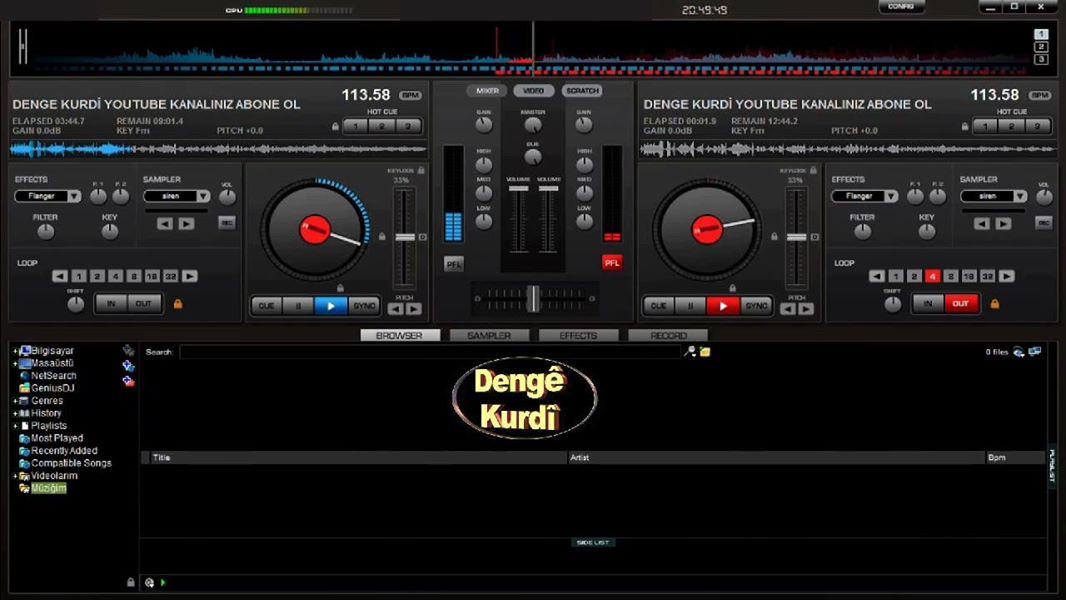Viewport: 1066px width, 600px height.
Task: Expand the Bilgisayar tree node
Action: coord(15,351)
